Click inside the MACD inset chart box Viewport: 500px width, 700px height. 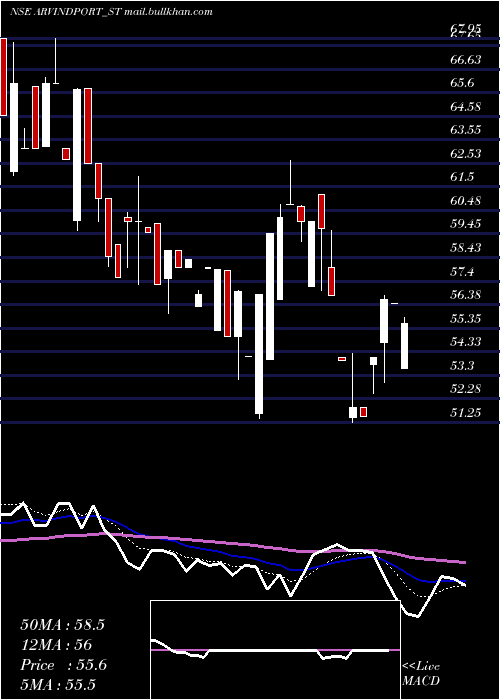click(275, 650)
